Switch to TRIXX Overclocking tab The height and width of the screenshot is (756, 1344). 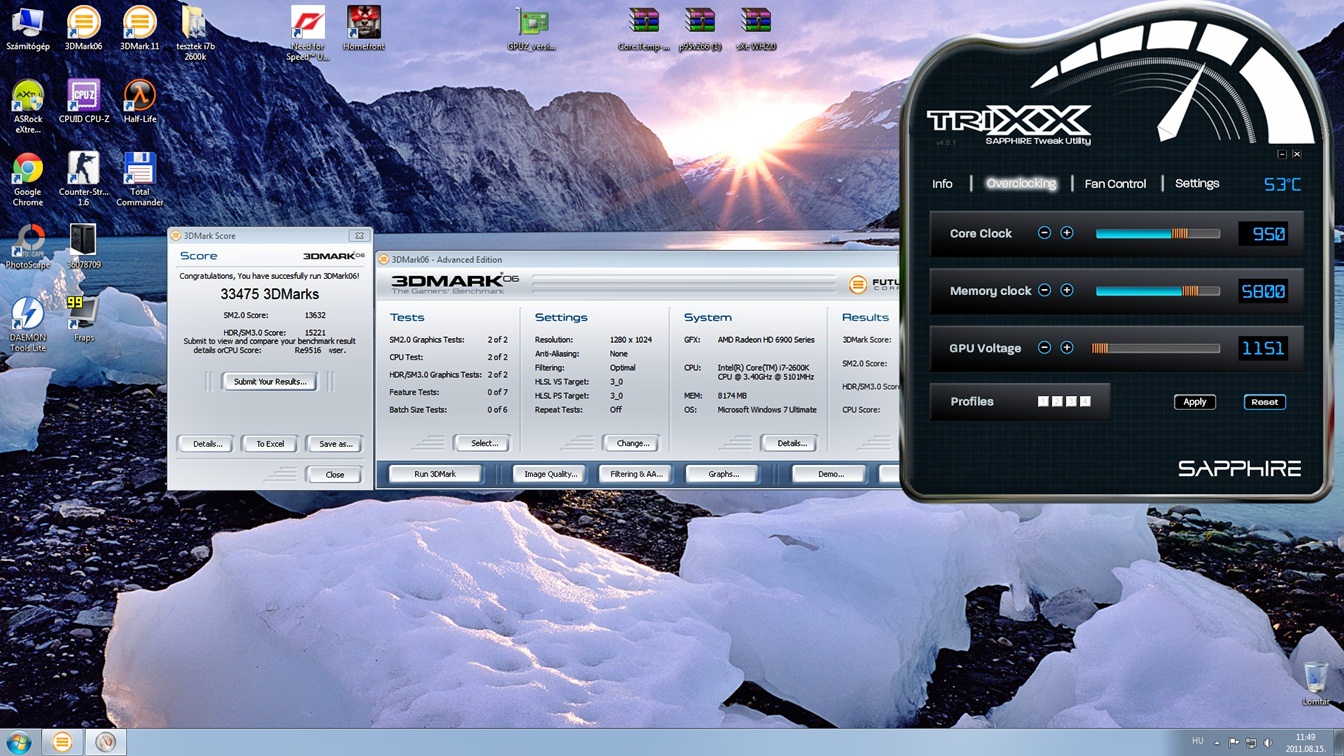pos(1021,184)
